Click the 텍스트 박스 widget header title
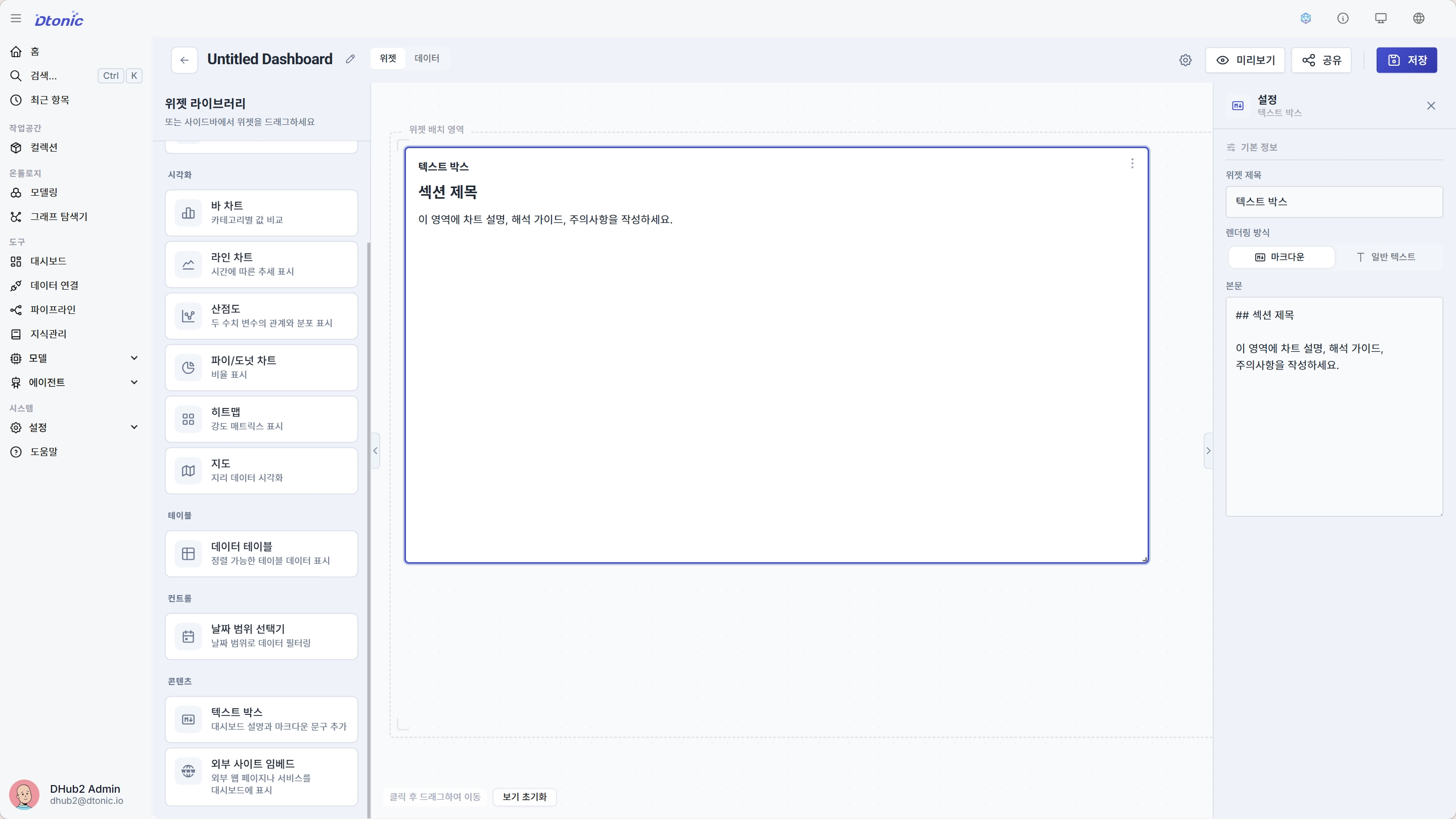Viewport: 1456px width, 819px height. coord(443,167)
